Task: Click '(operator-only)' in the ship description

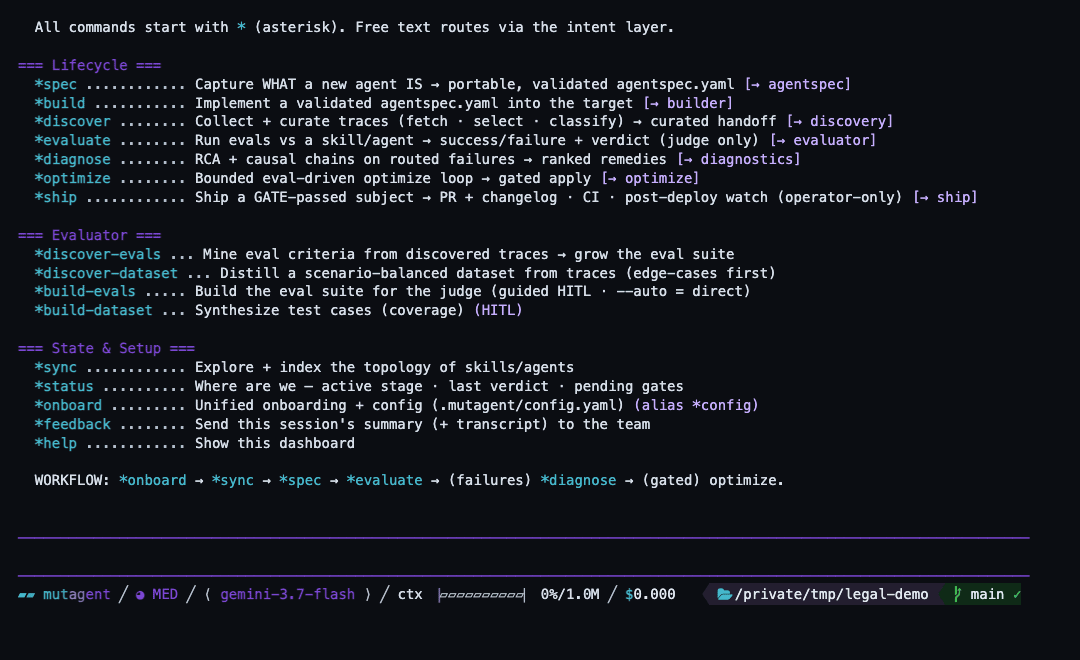Action: click(x=840, y=197)
